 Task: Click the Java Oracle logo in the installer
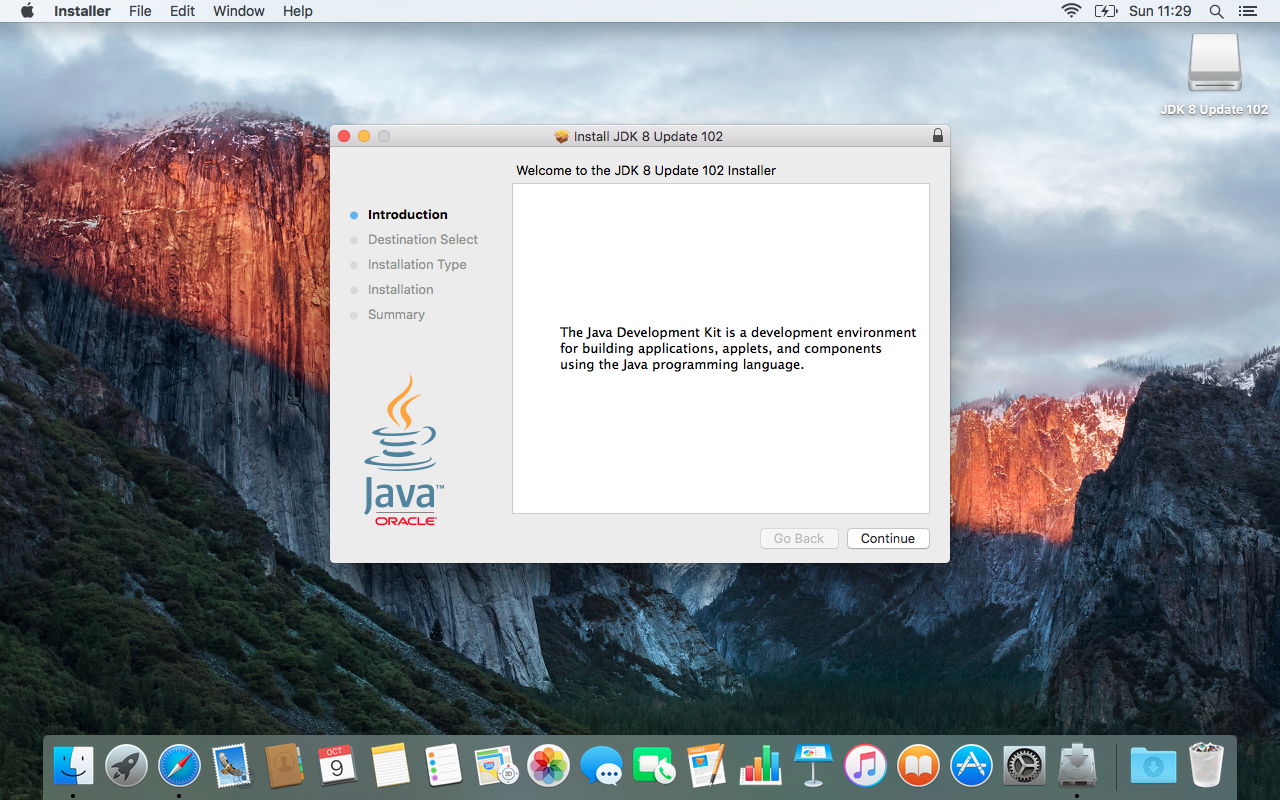(403, 448)
